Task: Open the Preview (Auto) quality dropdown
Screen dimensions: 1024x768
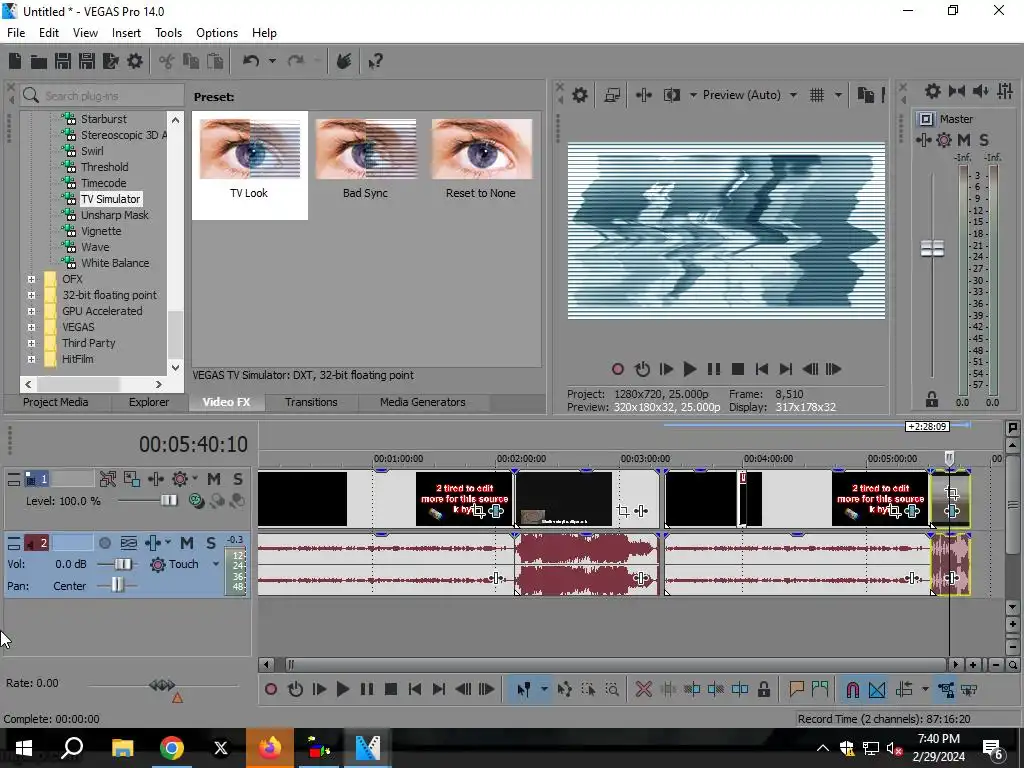Action: (x=793, y=95)
